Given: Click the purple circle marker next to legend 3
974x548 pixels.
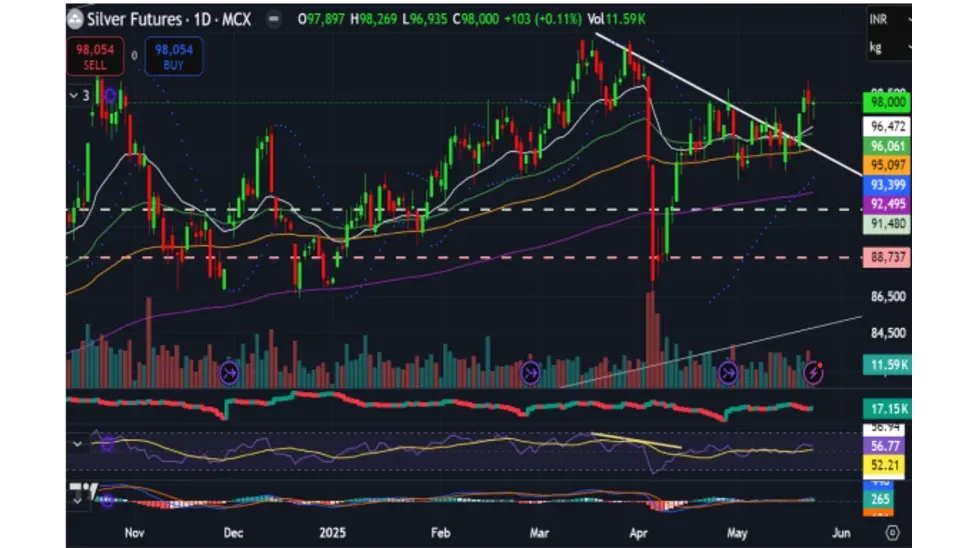Looking at the screenshot, I should (110, 96).
